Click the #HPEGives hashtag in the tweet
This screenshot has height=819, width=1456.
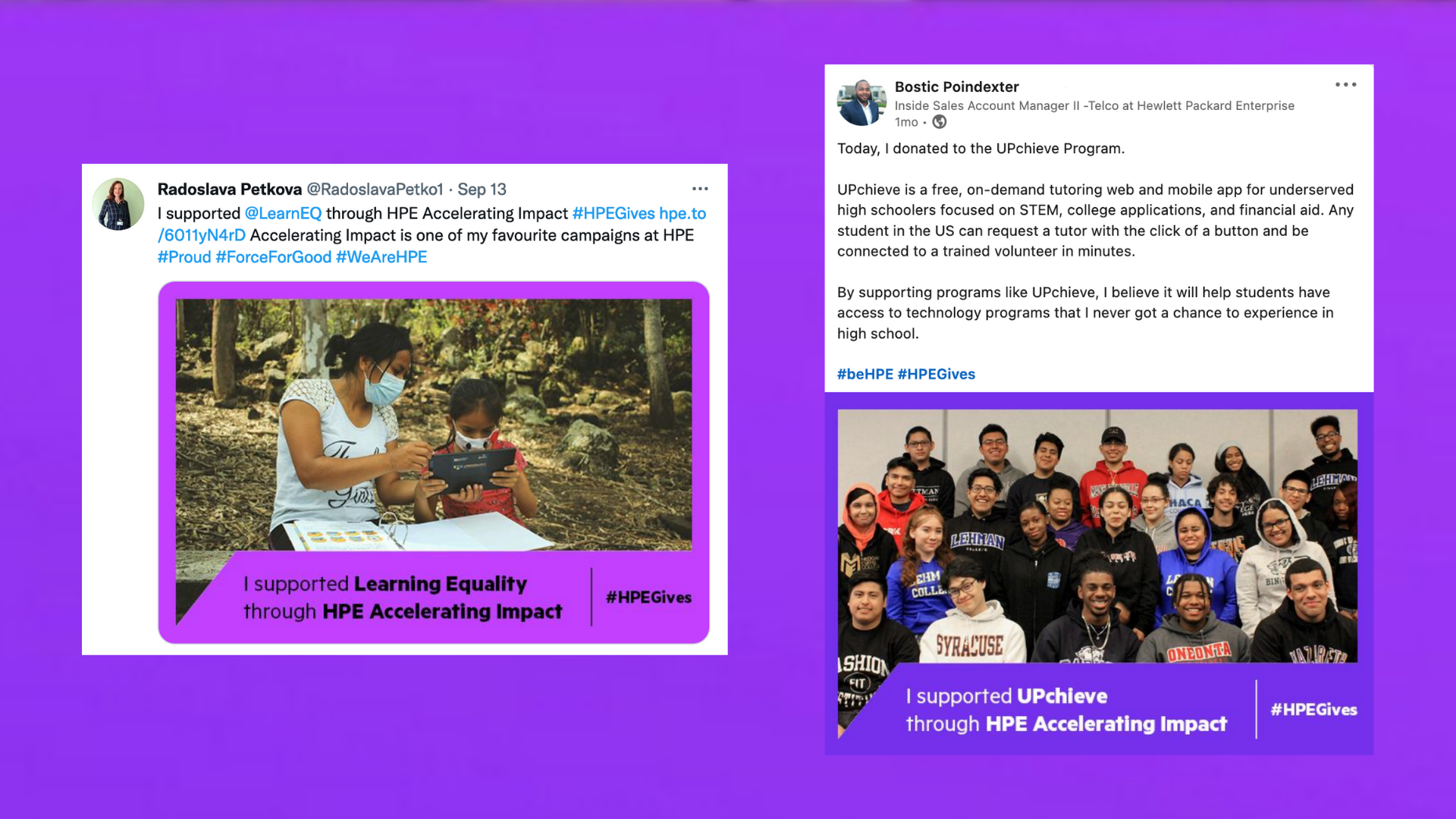coord(613,214)
